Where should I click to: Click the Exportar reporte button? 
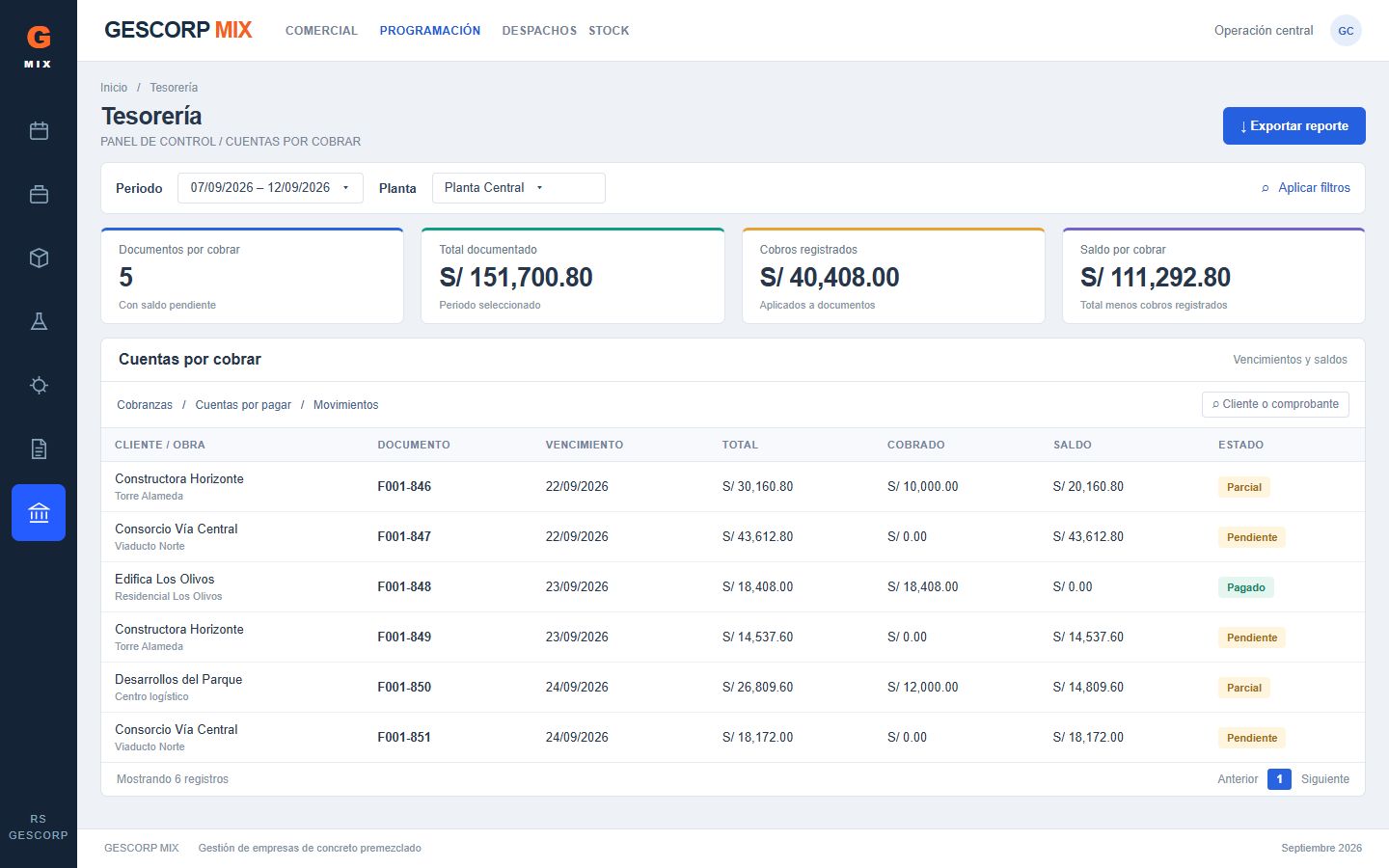coord(1294,126)
